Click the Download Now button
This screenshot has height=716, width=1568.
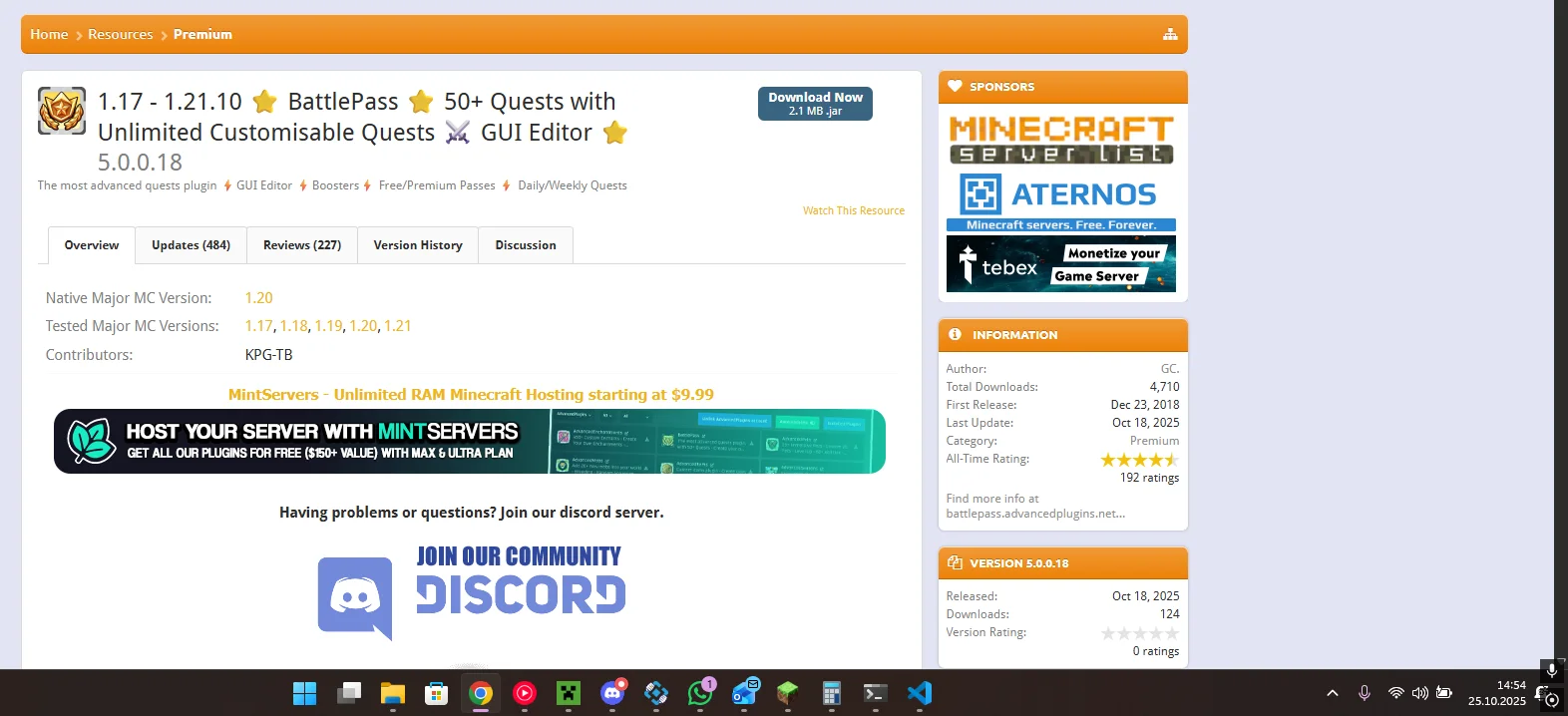pos(815,104)
